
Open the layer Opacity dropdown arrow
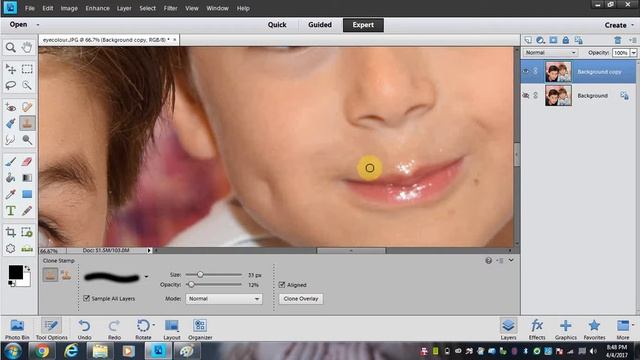633,53
